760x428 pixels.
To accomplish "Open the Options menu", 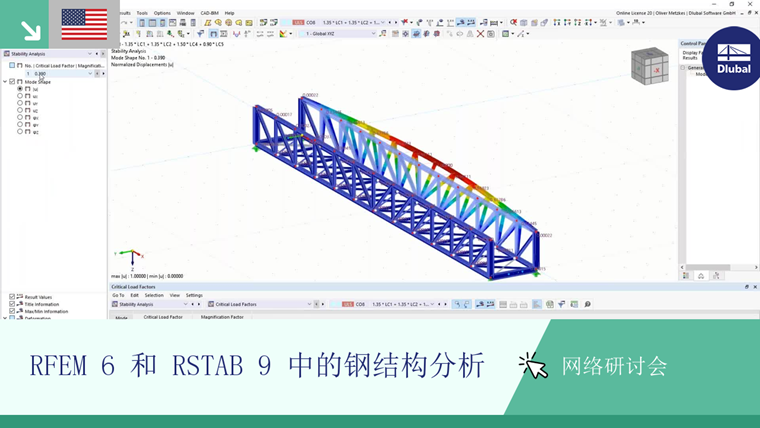I will 162,13.
